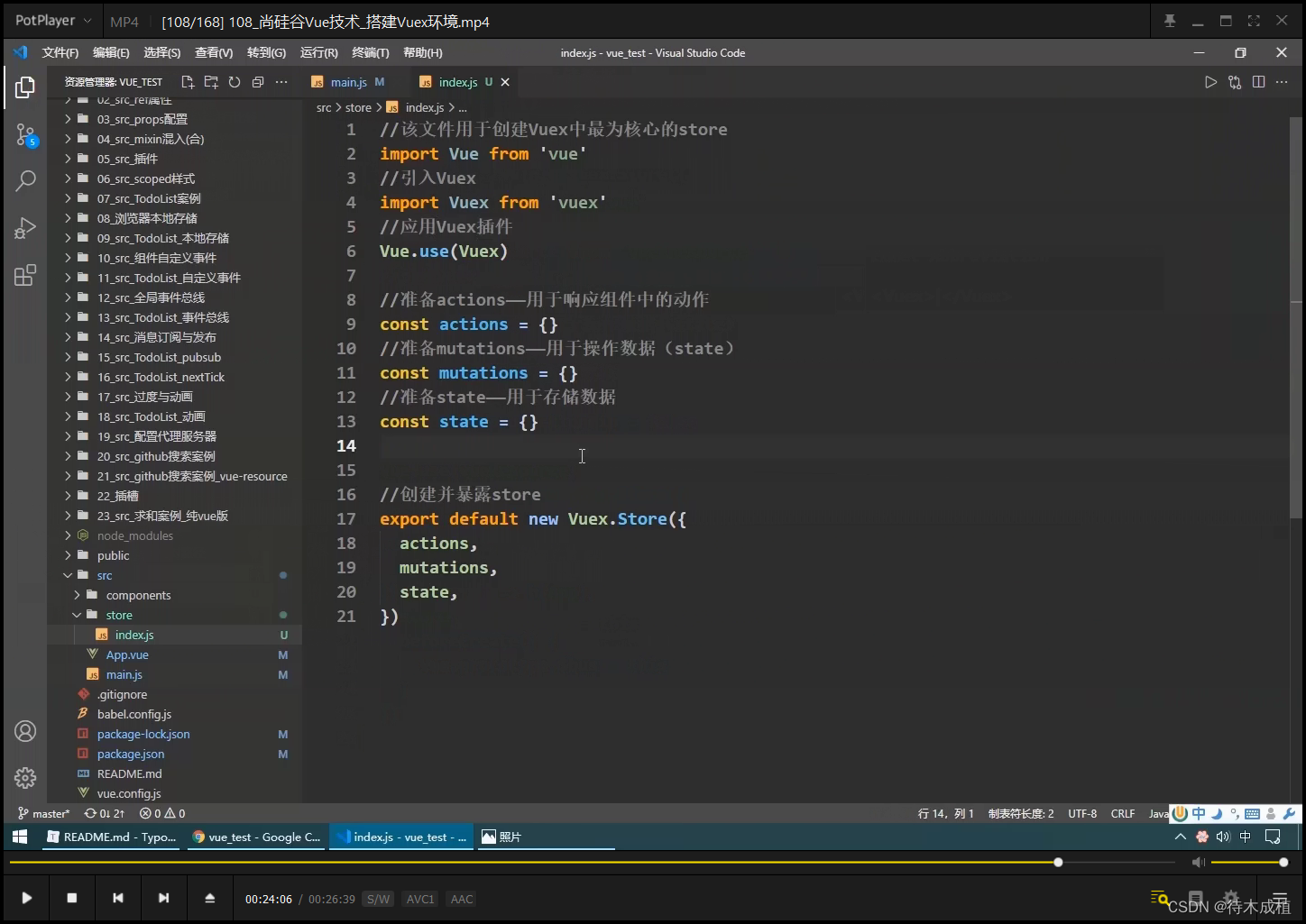Open the 文件(F) menu
Image resolution: width=1306 pixels, height=924 pixels.
coord(60,52)
